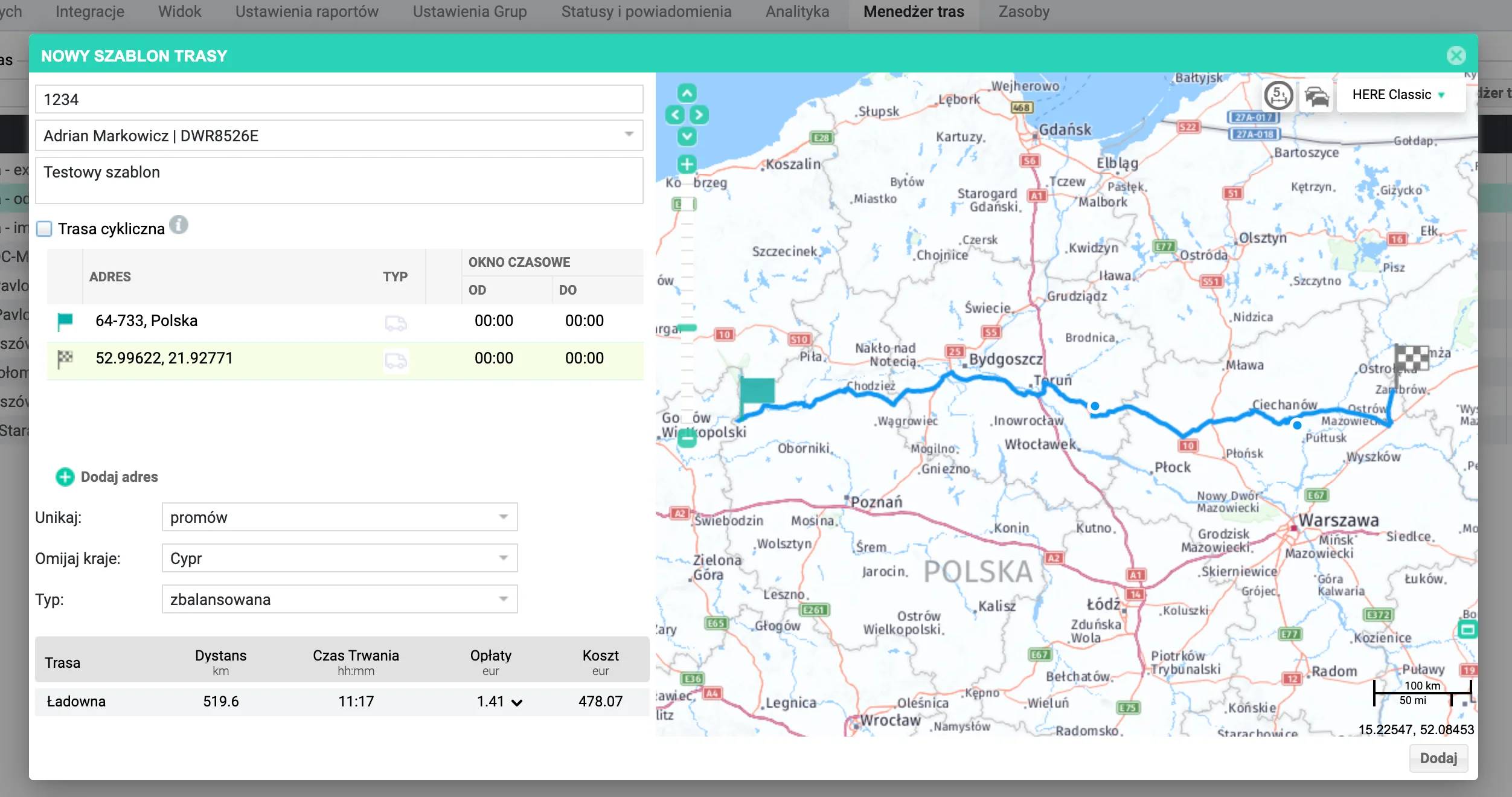1512x797 pixels.
Task: Click the map zoom slider handle
Action: 687,327
